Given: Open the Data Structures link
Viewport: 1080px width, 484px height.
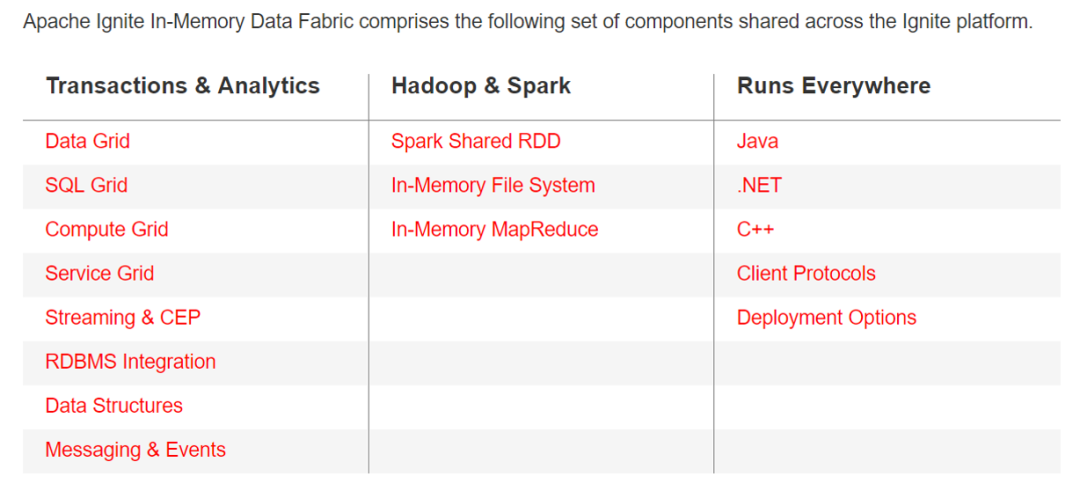Looking at the screenshot, I should point(114,405).
